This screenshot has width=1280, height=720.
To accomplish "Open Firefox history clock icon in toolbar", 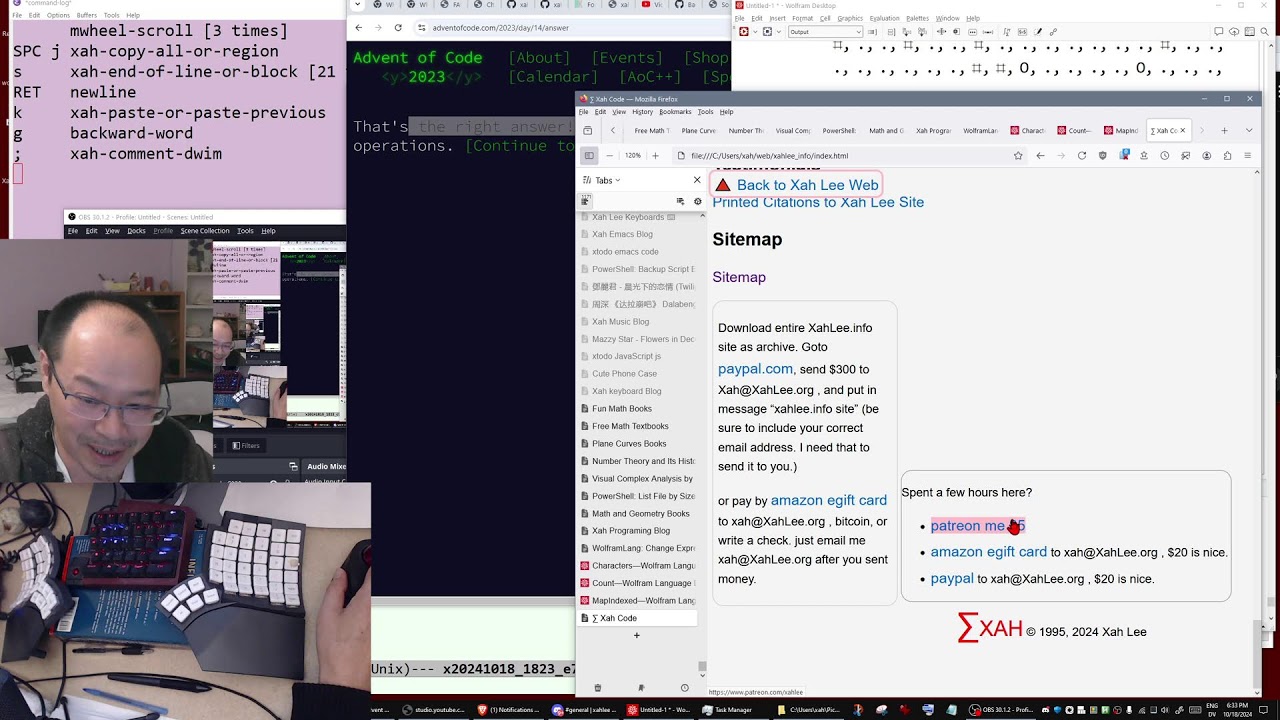I will tap(1165, 156).
